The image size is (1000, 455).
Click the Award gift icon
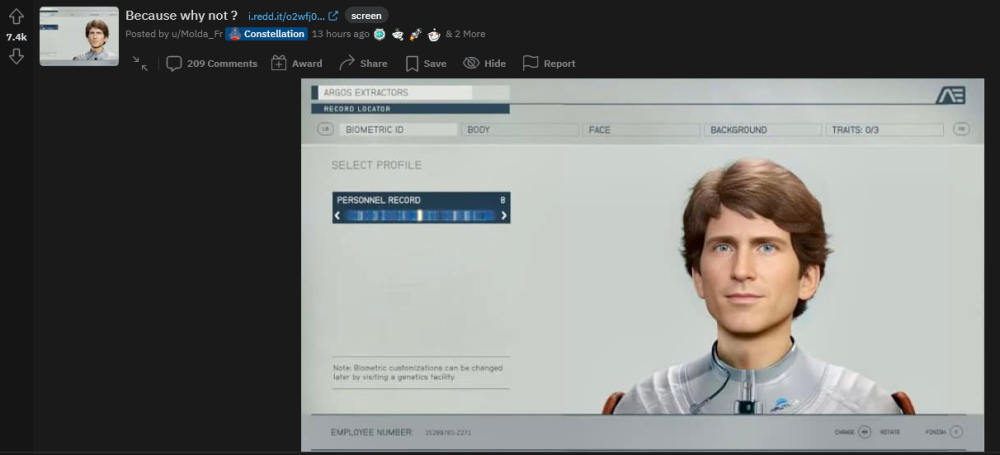pos(279,63)
